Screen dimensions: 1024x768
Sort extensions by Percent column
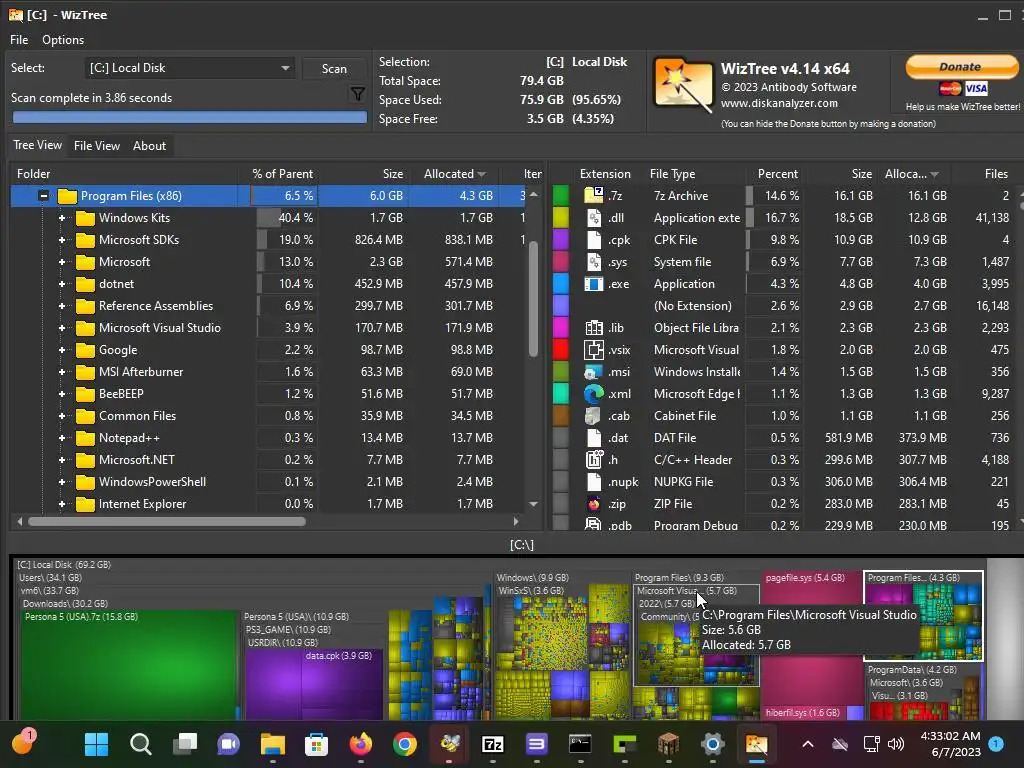[777, 174]
